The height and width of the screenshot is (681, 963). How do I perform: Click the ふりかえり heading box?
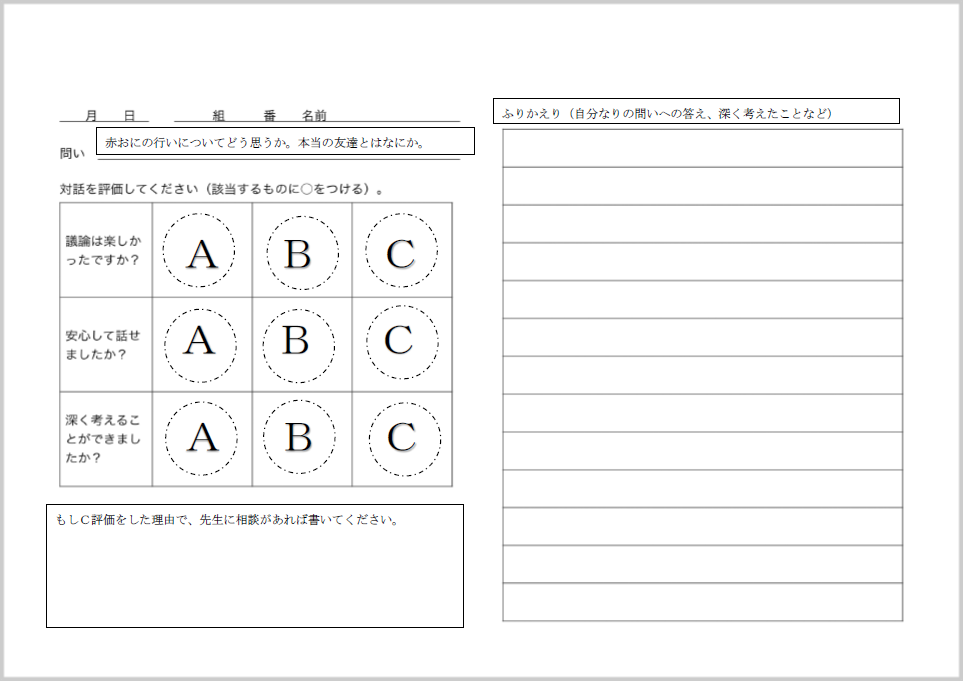tap(696, 111)
